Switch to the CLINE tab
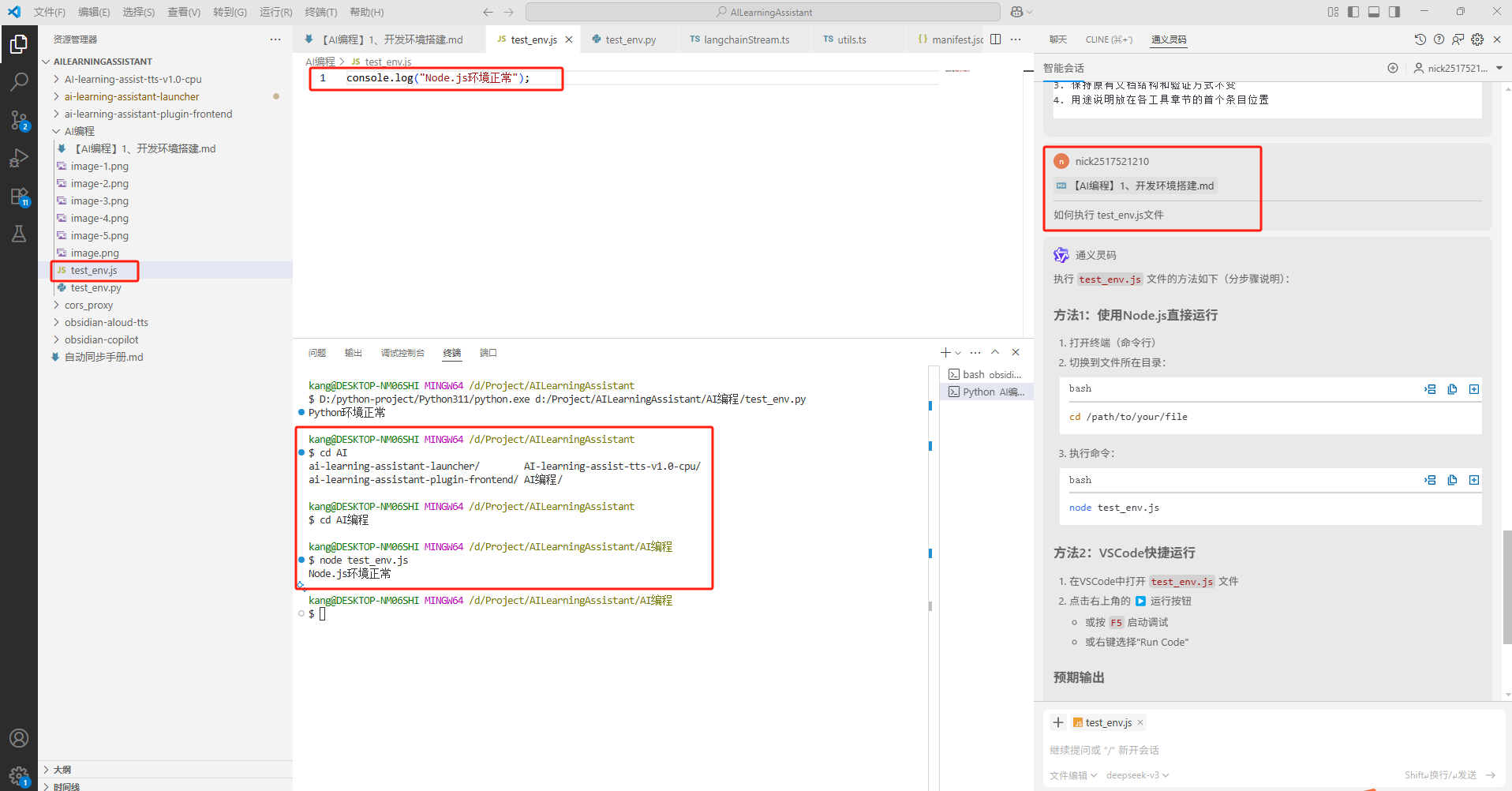1512x791 pixels. 1109,39
